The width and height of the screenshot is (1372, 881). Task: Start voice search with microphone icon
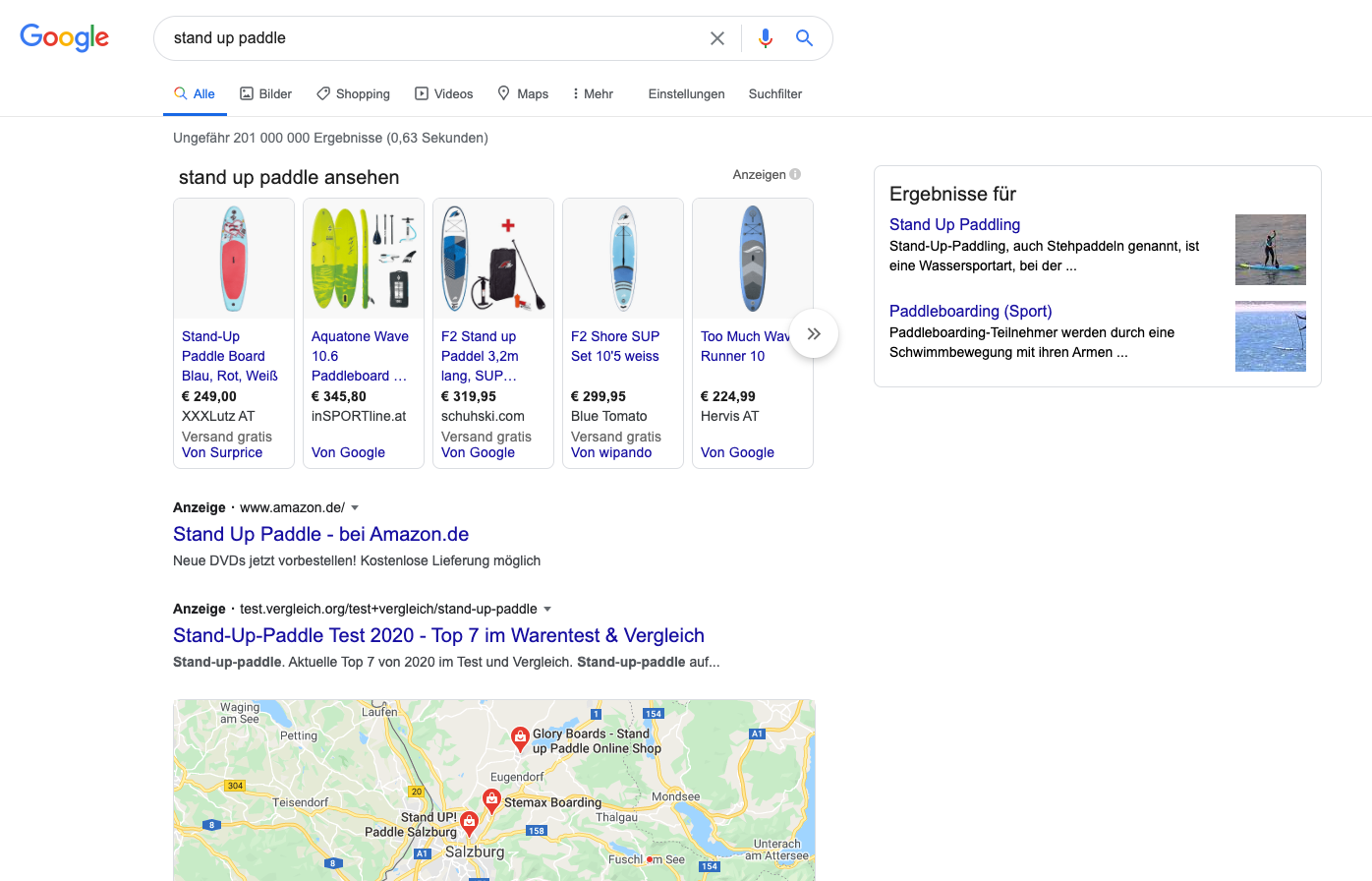point(766,38)
